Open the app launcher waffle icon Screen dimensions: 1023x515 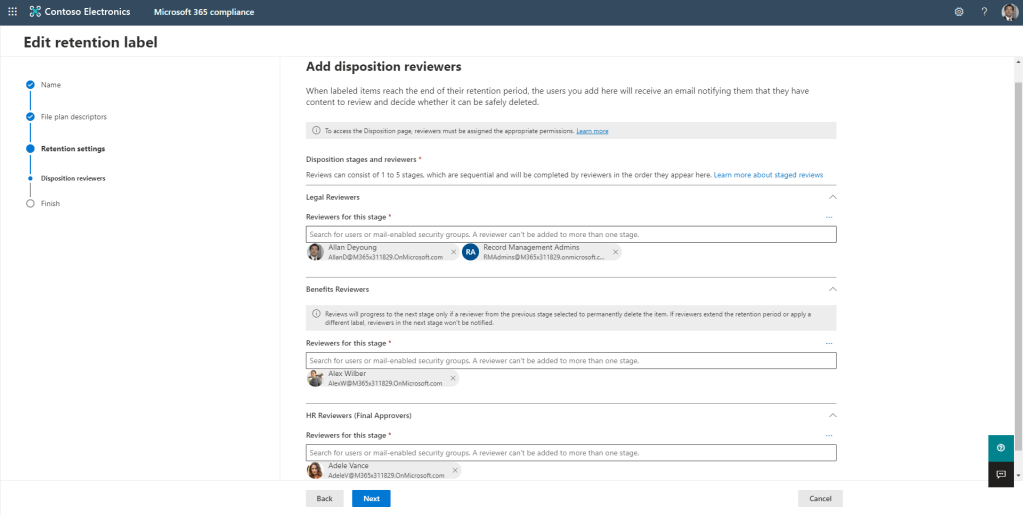12,12
